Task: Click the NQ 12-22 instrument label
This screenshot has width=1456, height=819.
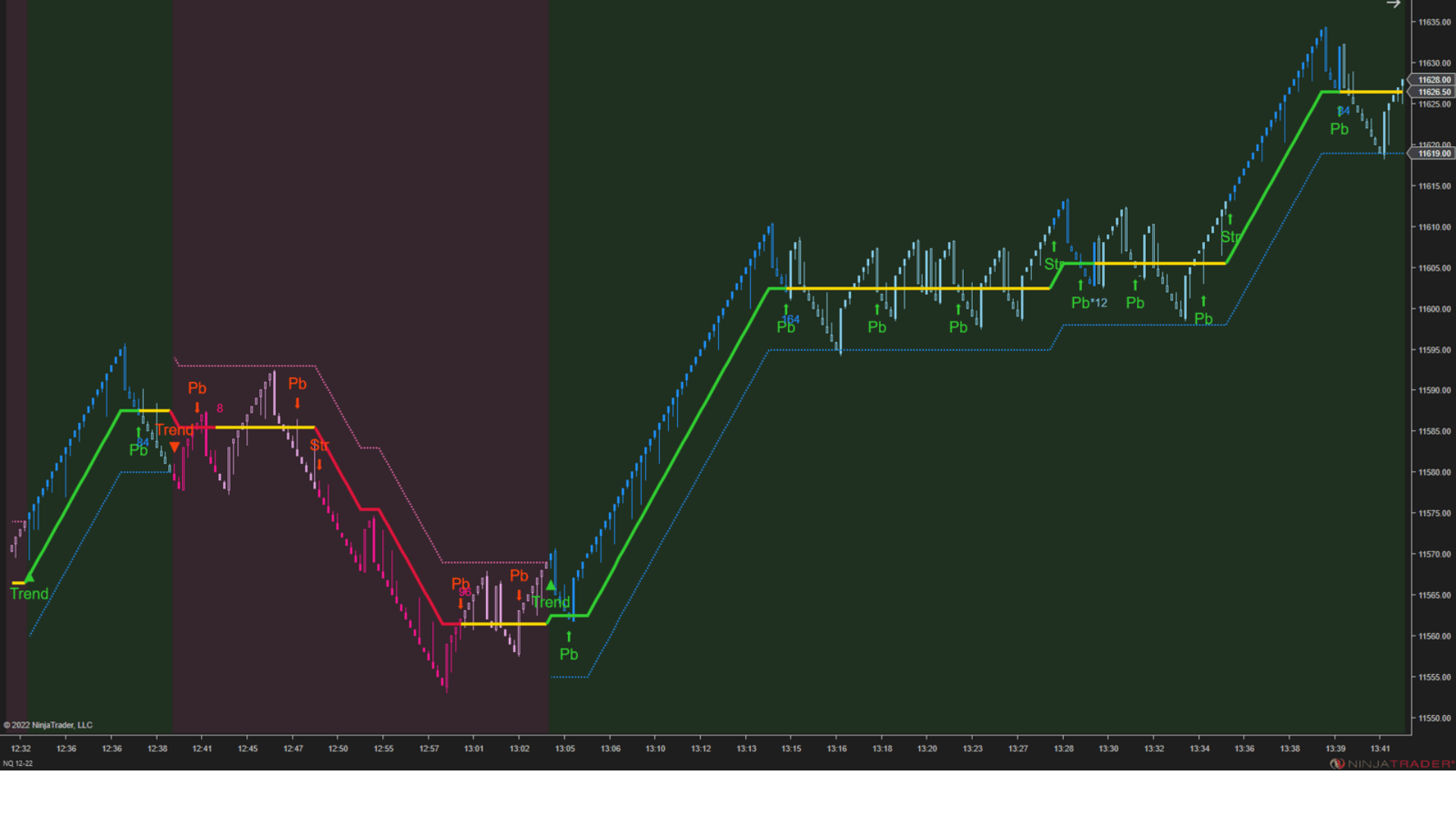Action: (x=18, y=764)
